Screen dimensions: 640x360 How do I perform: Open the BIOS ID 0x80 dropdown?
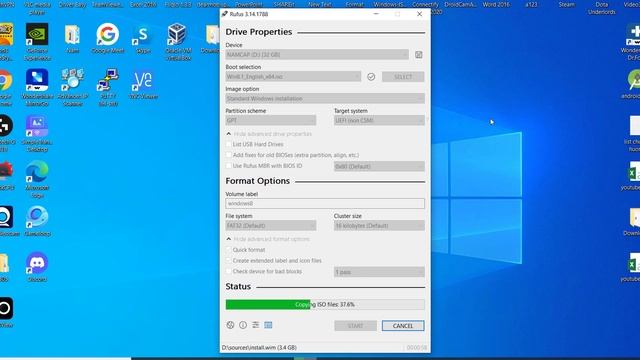pos(379,166)
